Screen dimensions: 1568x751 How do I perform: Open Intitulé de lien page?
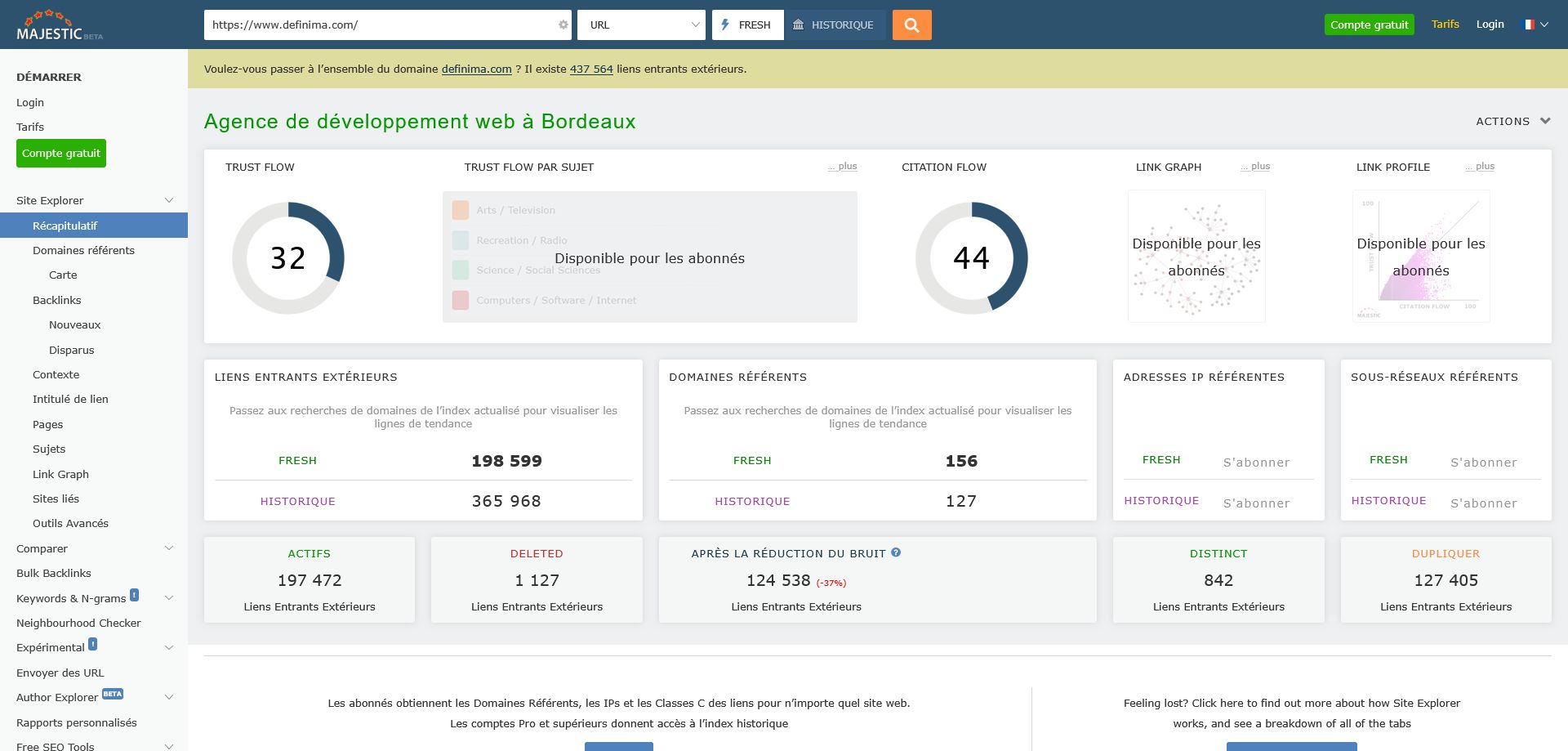click(70, 399)
